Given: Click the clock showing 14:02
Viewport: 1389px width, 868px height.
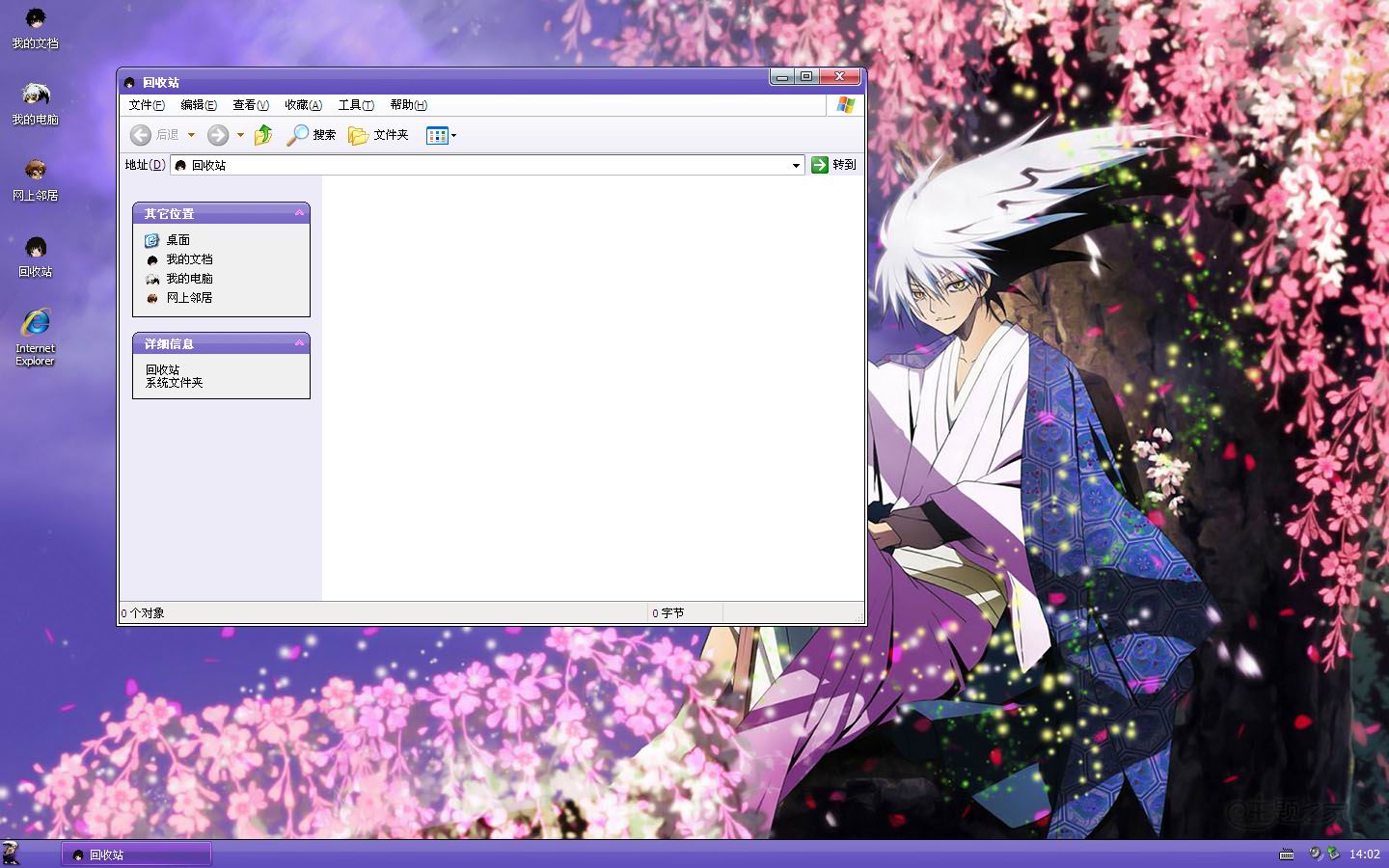Looking at the screenshot, I should coord(1364,854).
